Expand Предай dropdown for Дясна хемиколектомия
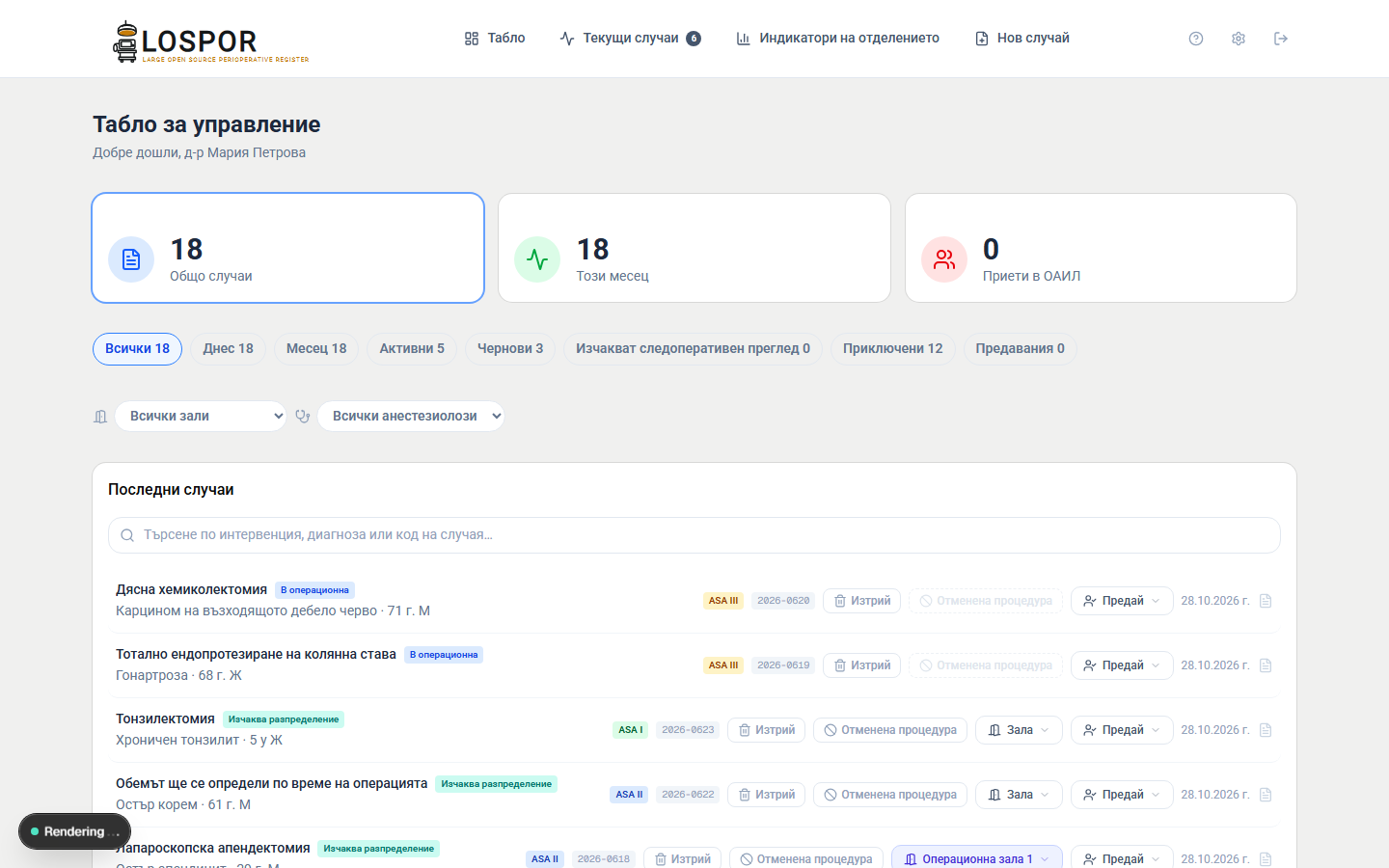 [1122, 601]
